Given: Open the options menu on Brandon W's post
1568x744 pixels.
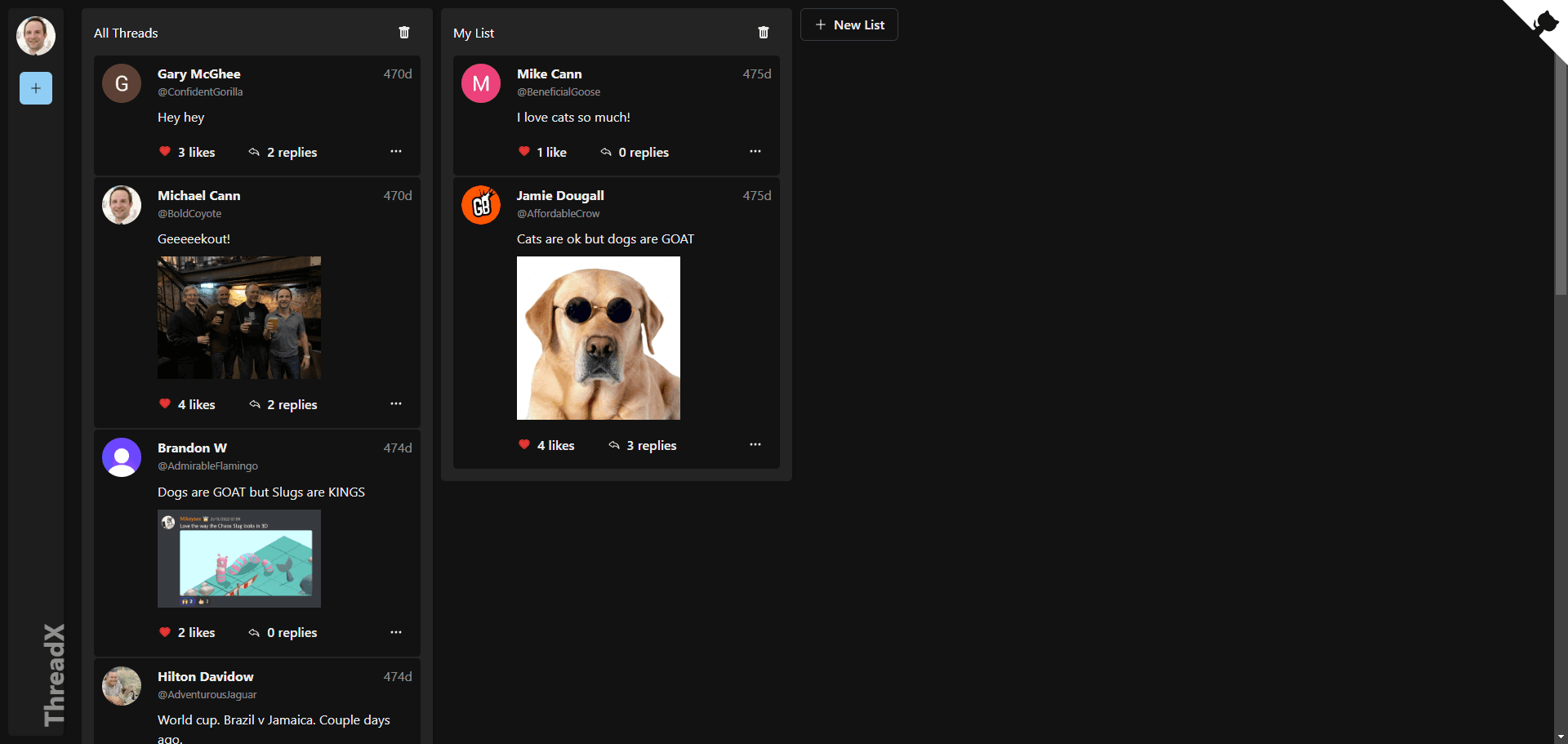Looking at the screenshot, I should [396, 631].
